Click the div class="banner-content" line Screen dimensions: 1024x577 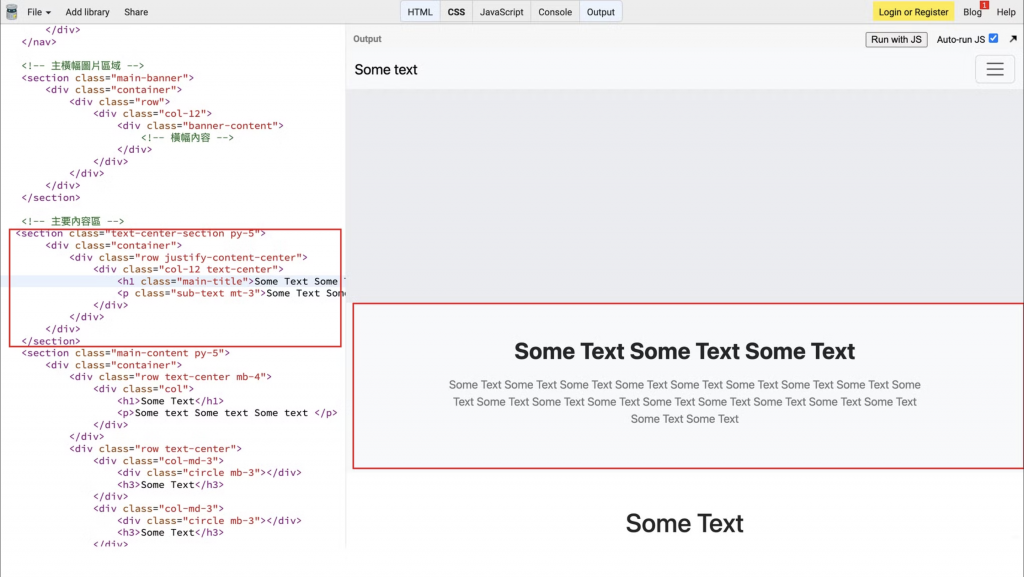(x=200, y=125)
